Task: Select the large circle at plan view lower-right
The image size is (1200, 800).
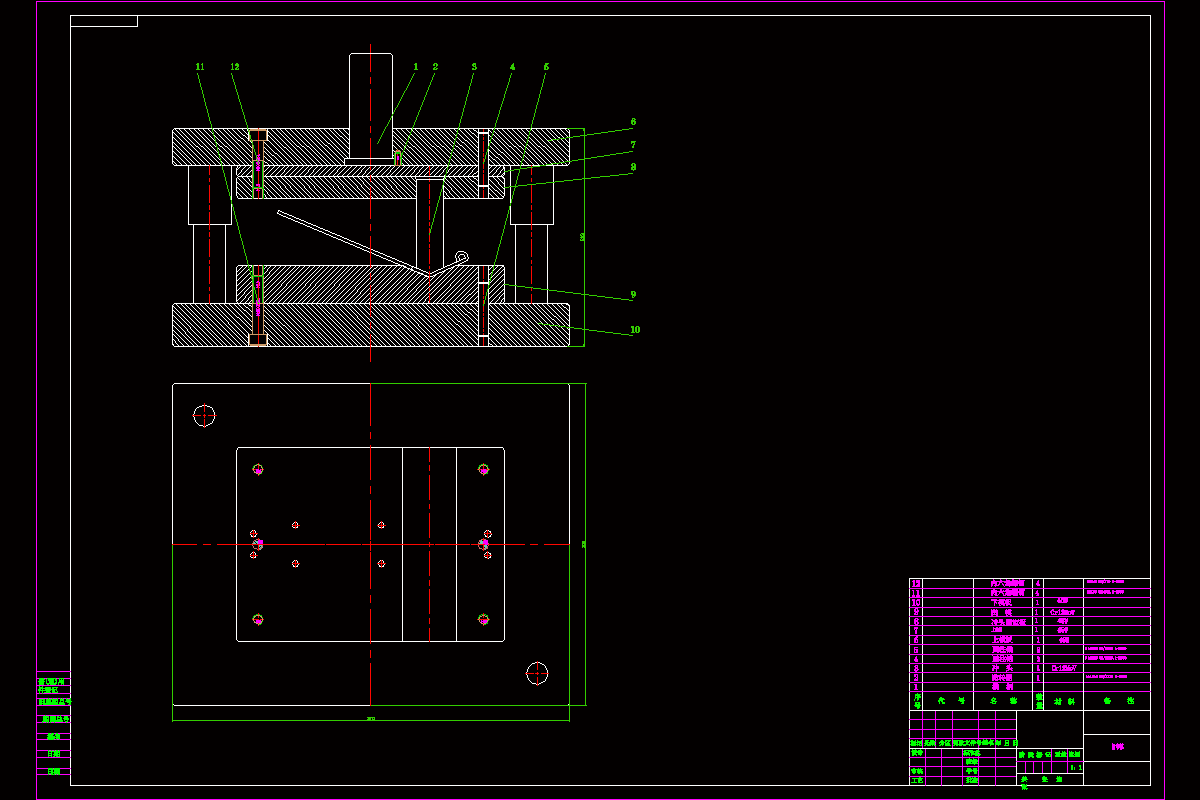Action: 537,673
